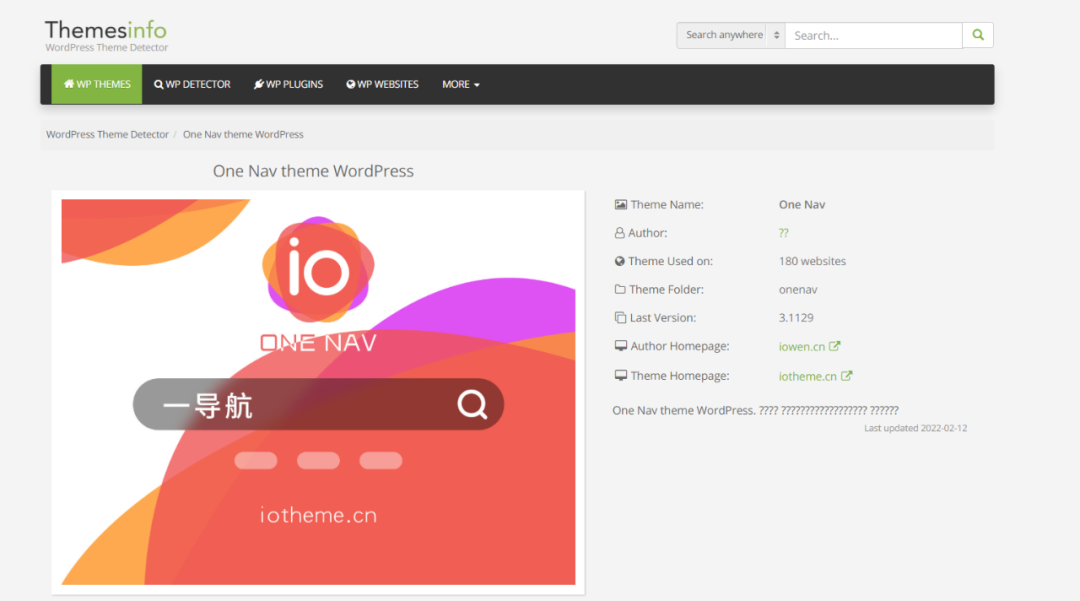Click the author ?? link
1080x601 pixels.
click(783, 232)
